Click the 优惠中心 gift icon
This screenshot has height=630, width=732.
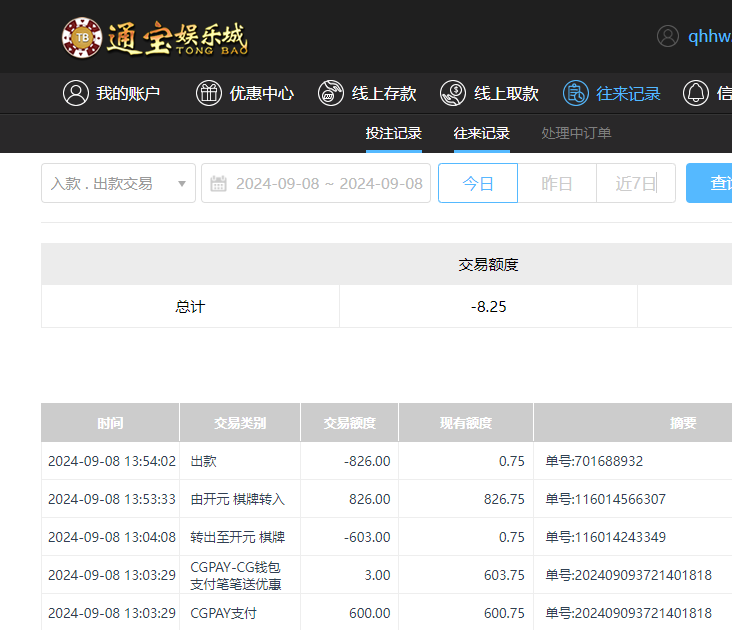click(x=208, y=93)
